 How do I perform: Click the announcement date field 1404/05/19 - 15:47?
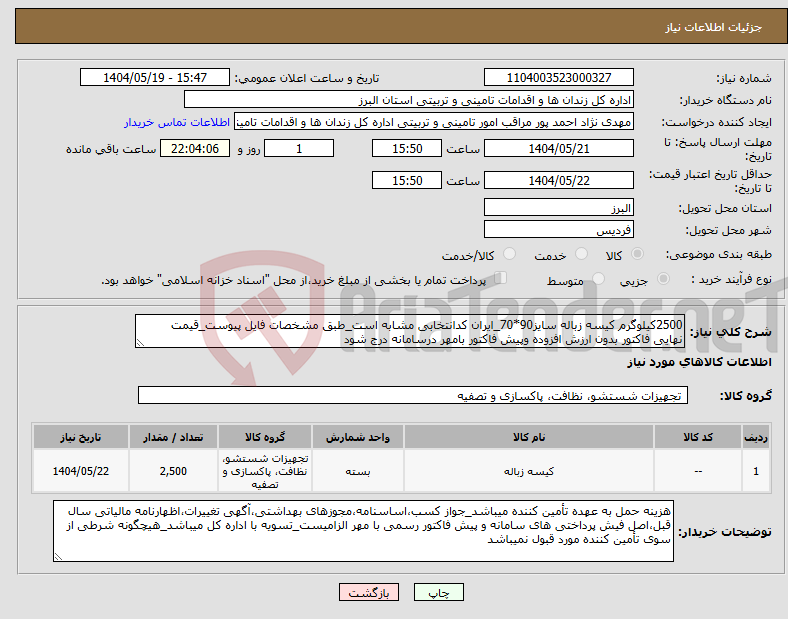pos(155,77)
